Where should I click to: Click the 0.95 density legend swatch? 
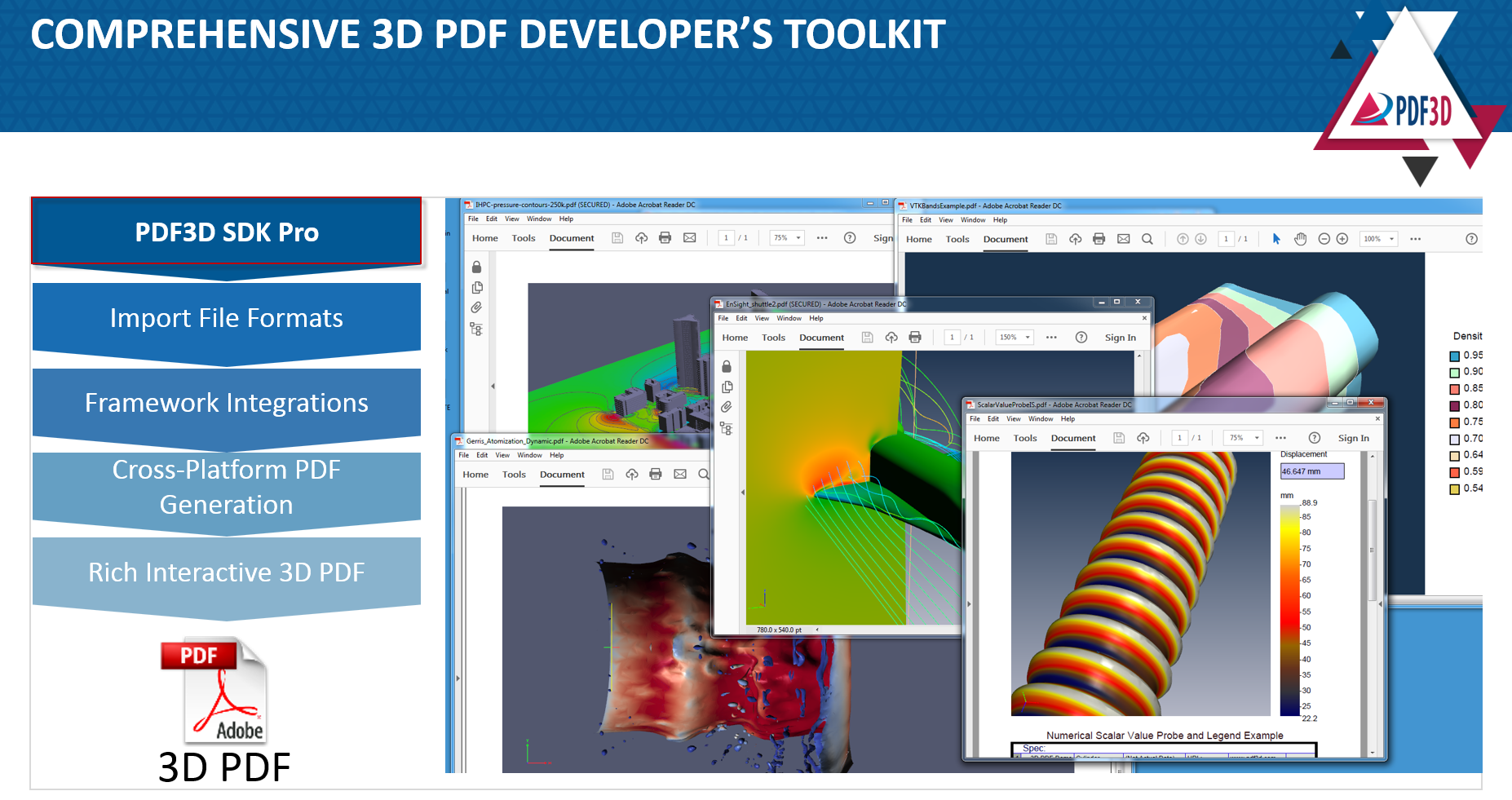tap(1454, 356)
